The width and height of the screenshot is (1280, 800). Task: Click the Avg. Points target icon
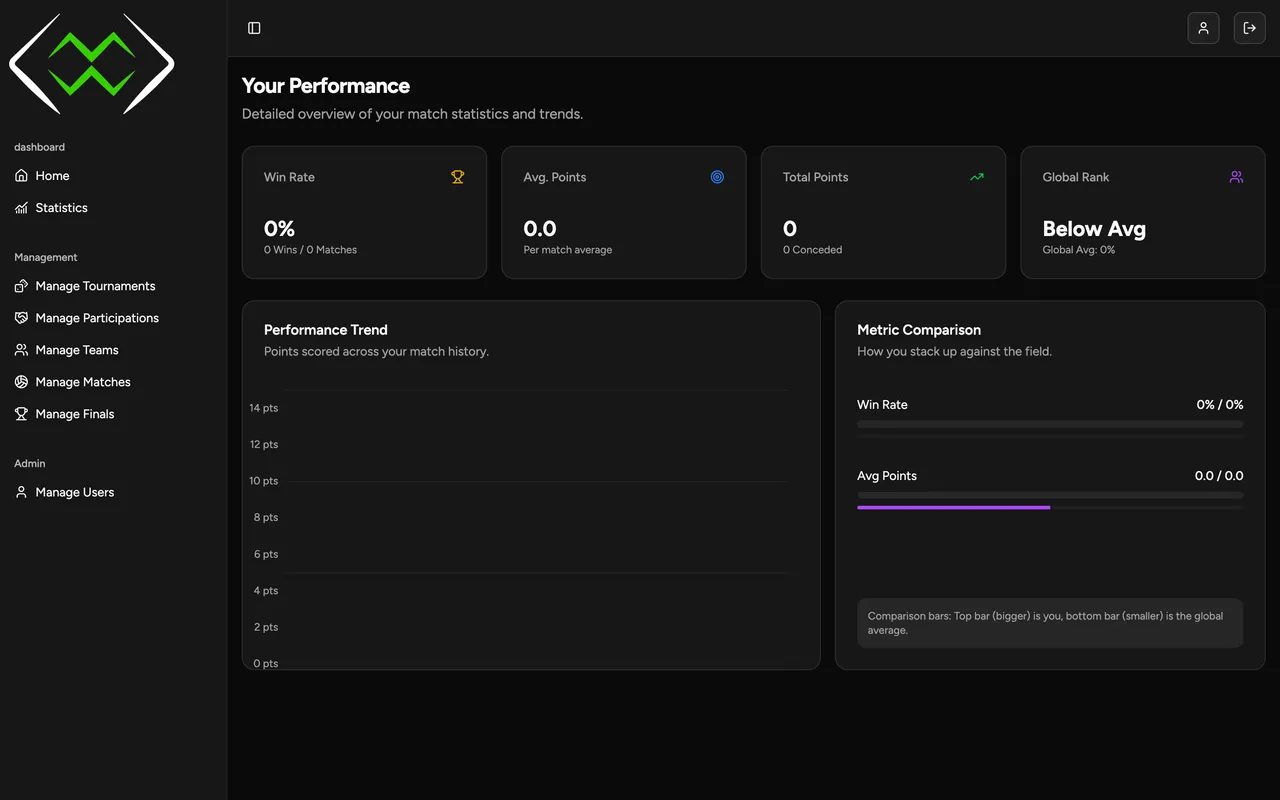(717, 177)
